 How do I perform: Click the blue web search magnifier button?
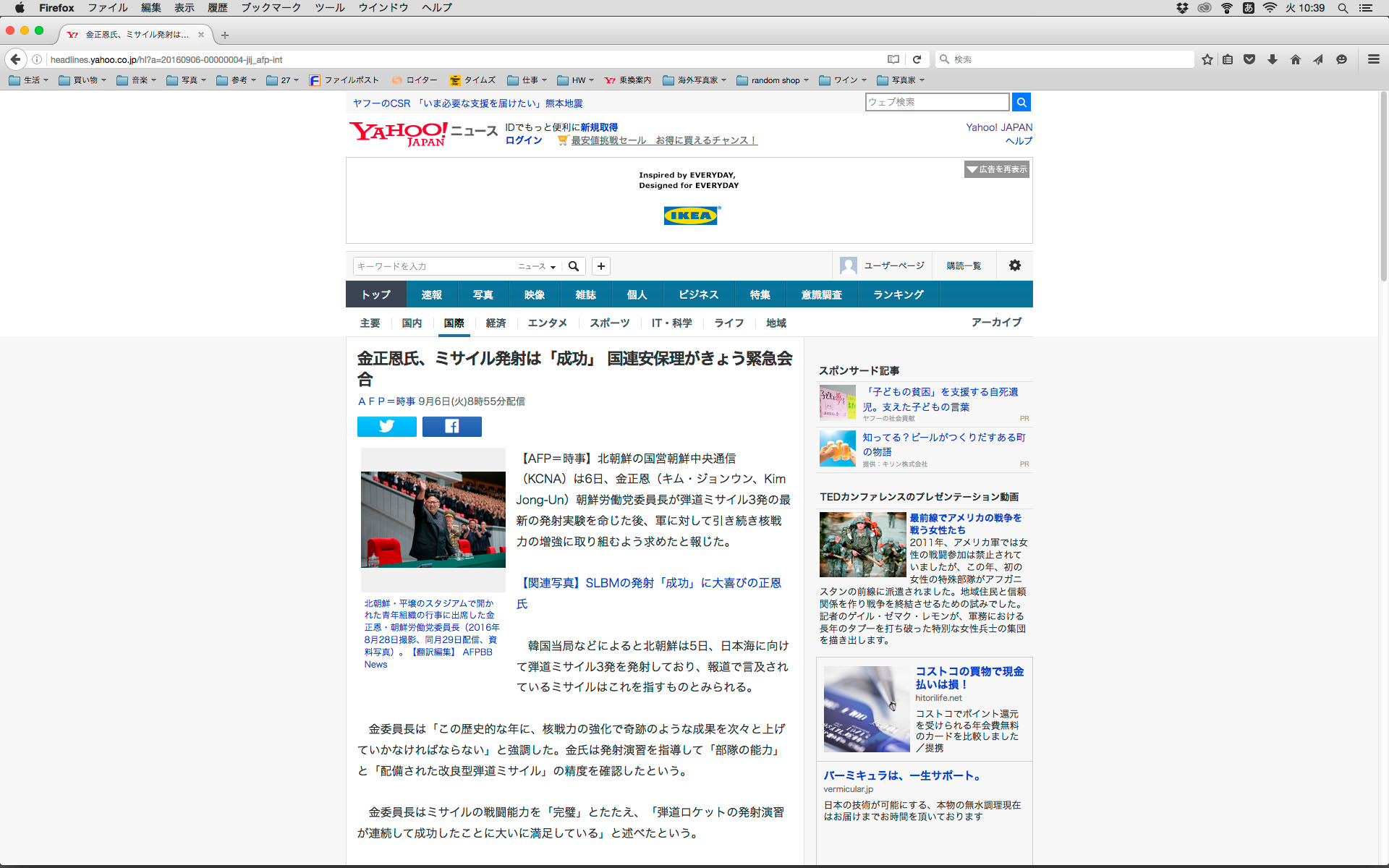(1021, 102)
